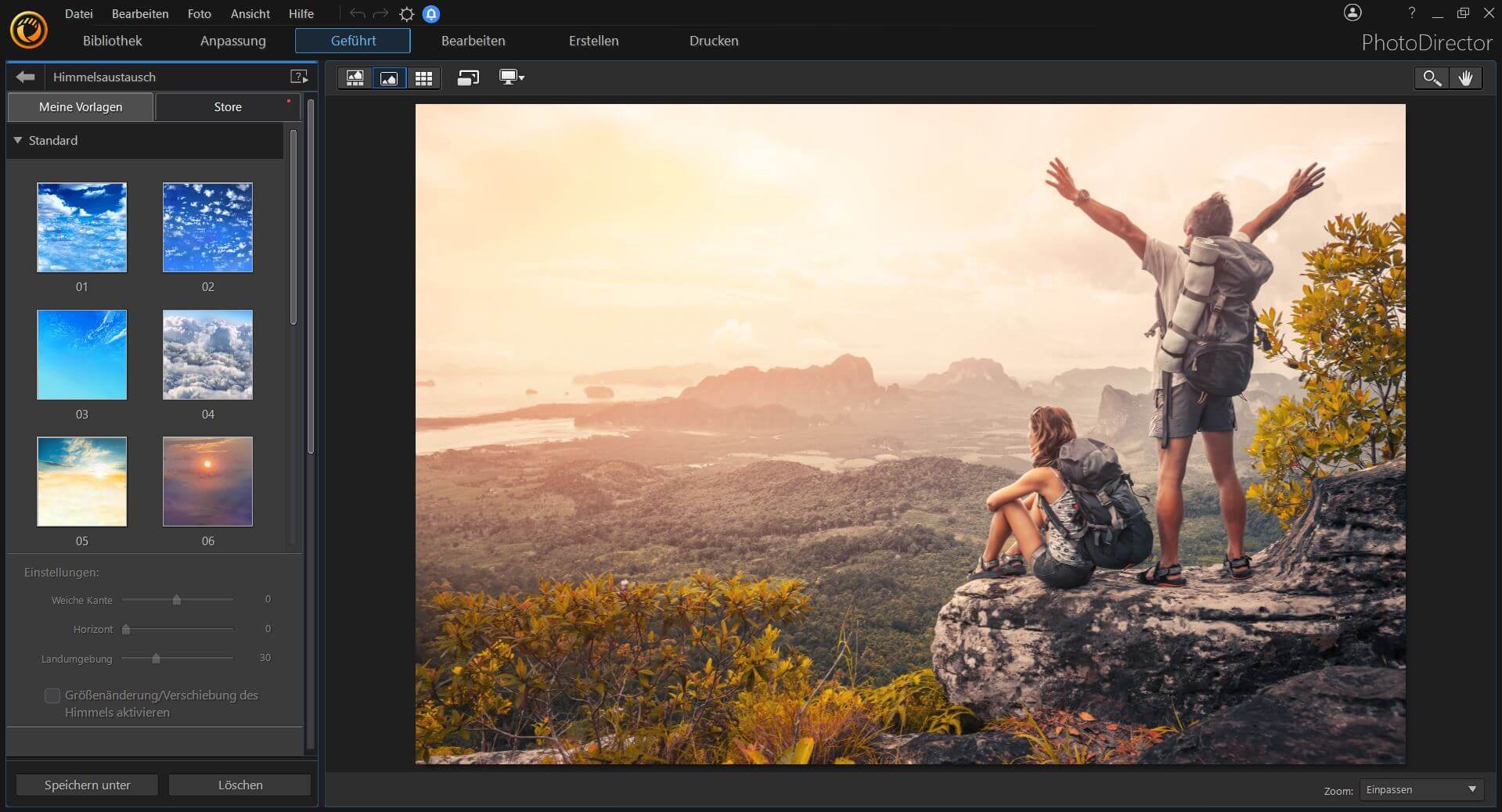The image size is (1502, 812).
Task: Click the Speichern unter button
Action: 88,785
